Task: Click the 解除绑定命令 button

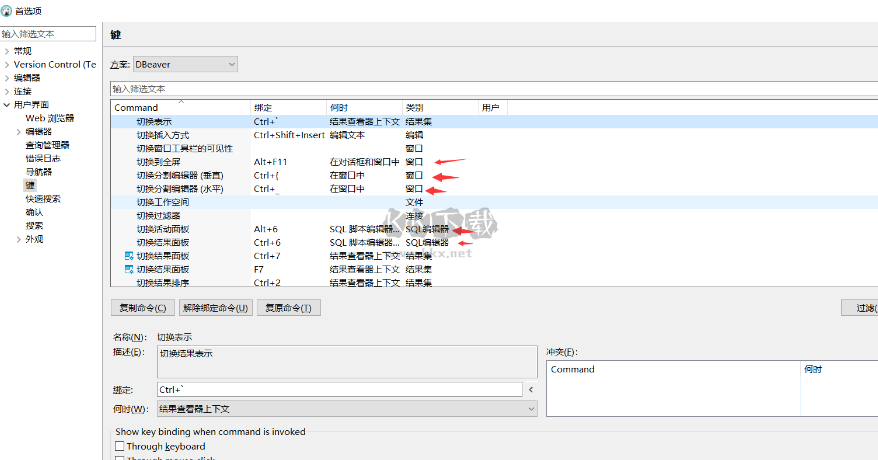Action: click(216, 308)
